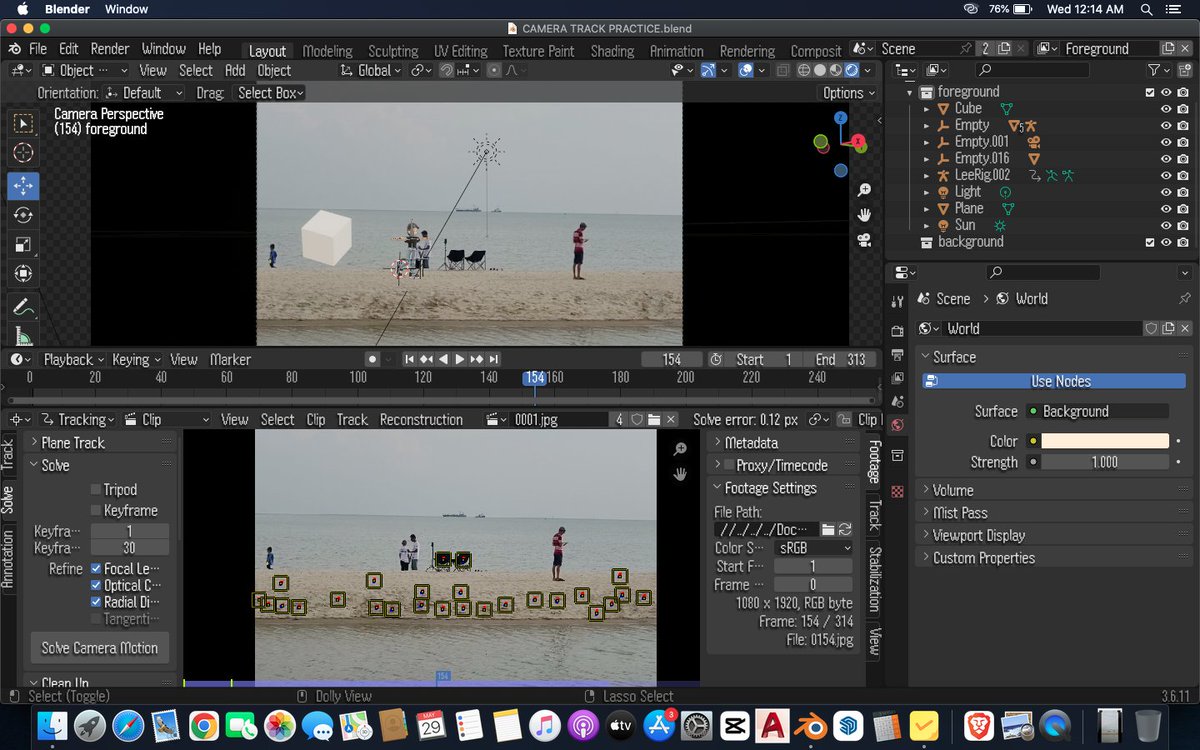Open the Render menu
The height and width of the screenshot is (750, 1200).
pyautogui.click(x=110, y=49)
